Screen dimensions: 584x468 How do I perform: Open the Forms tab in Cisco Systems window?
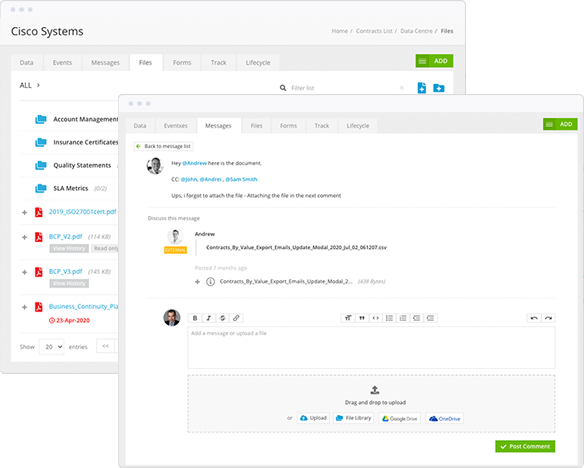point(182,63)
